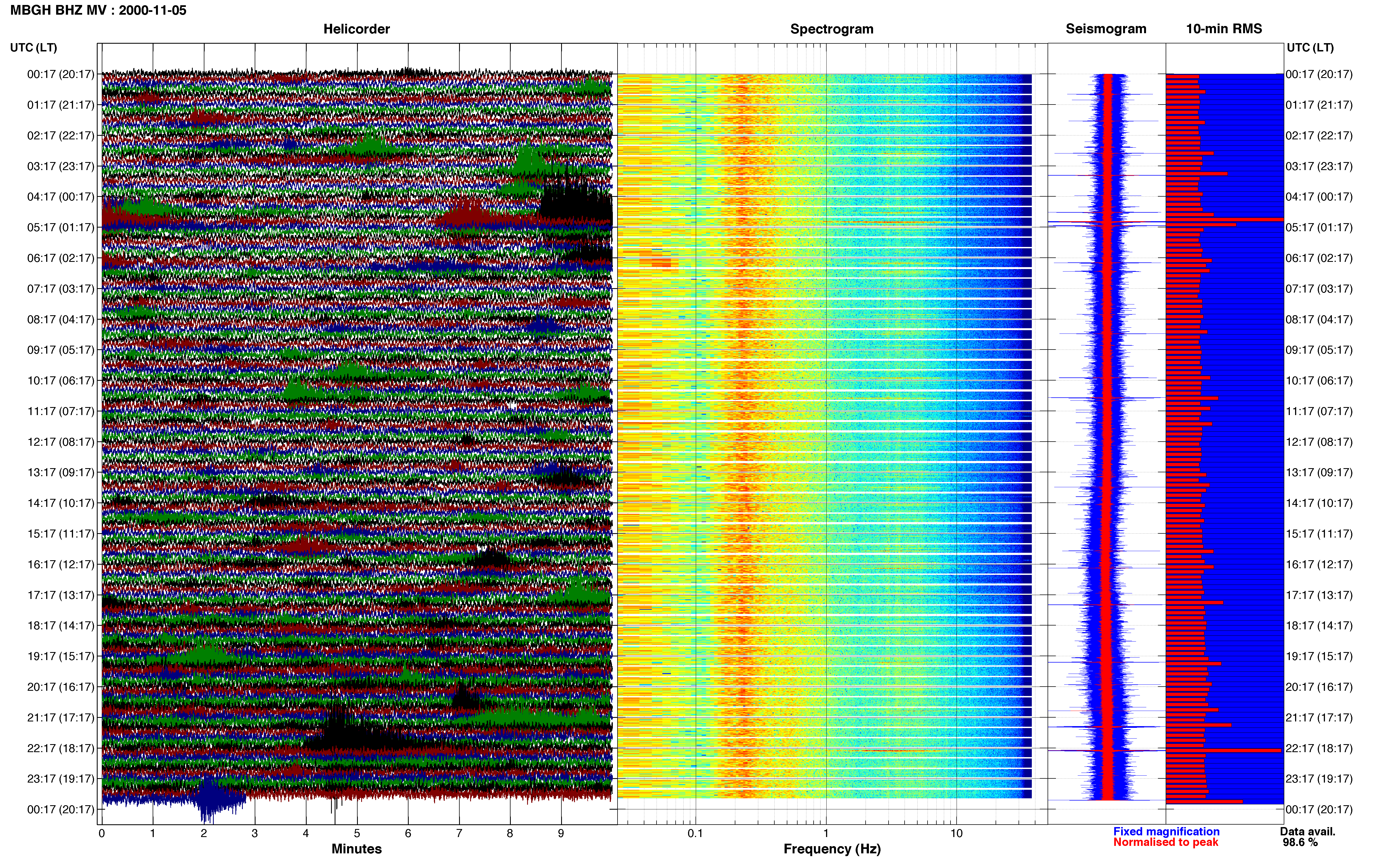Click tick "5" on the Minutes axis
This screenshot has height=868, width=1388.
tap(357, 833)
